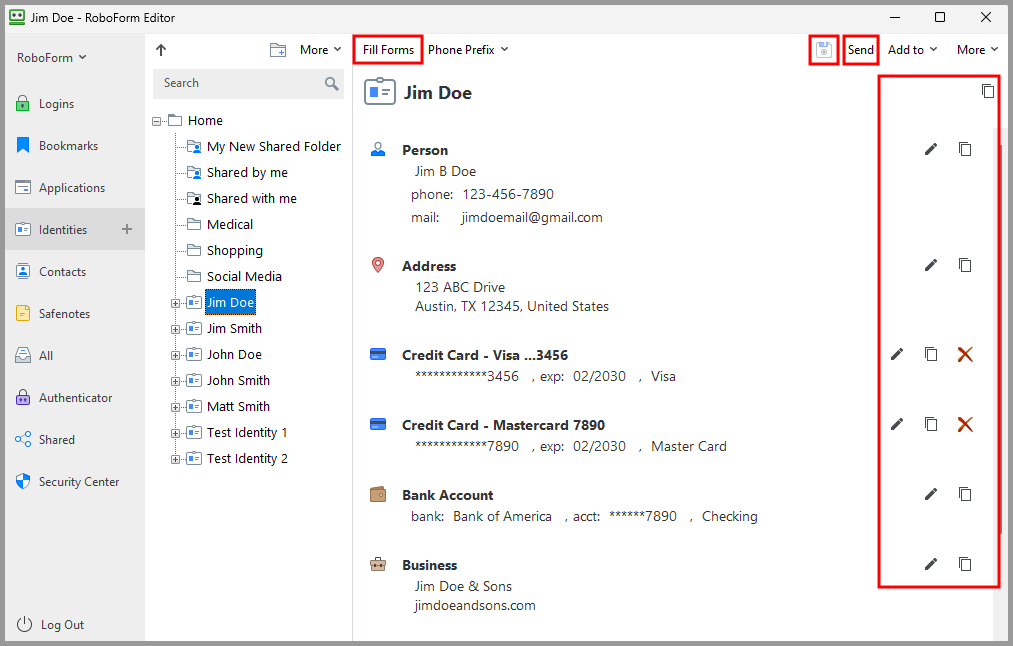Screen dimensions: 1013x646
Task: Expand Jim Doe tree node
Action: click(175, 303)
